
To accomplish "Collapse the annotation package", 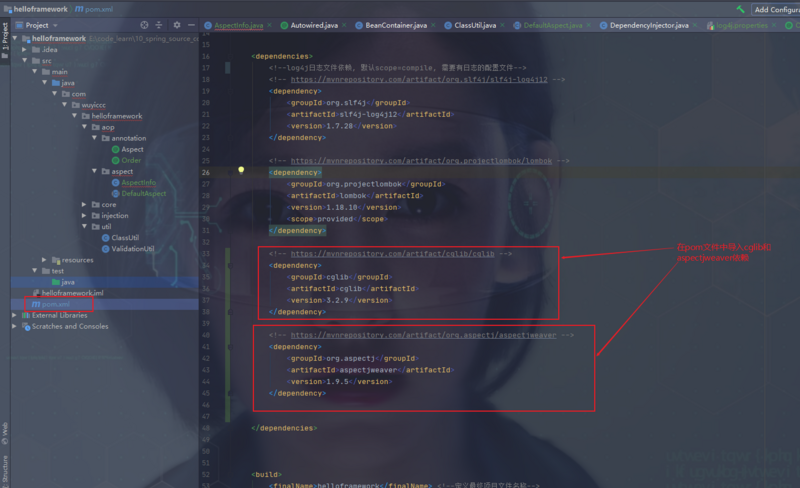I will click(94, 138).
